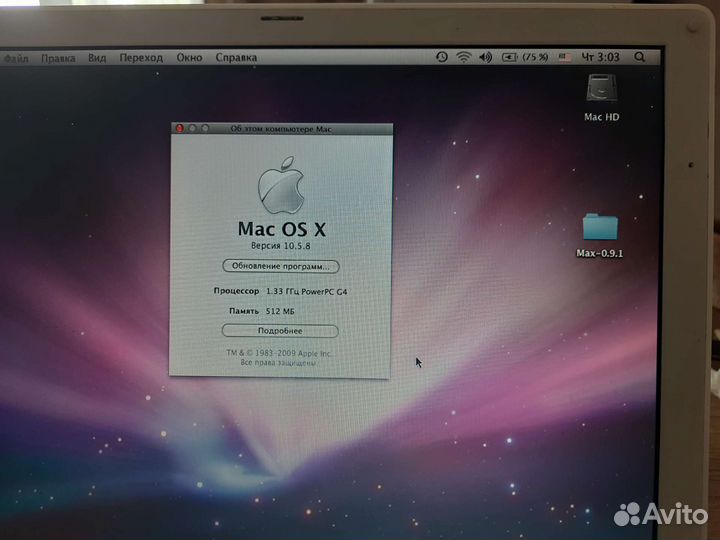
Task: Open the Вид menu
Action: (x=97, y=58)
